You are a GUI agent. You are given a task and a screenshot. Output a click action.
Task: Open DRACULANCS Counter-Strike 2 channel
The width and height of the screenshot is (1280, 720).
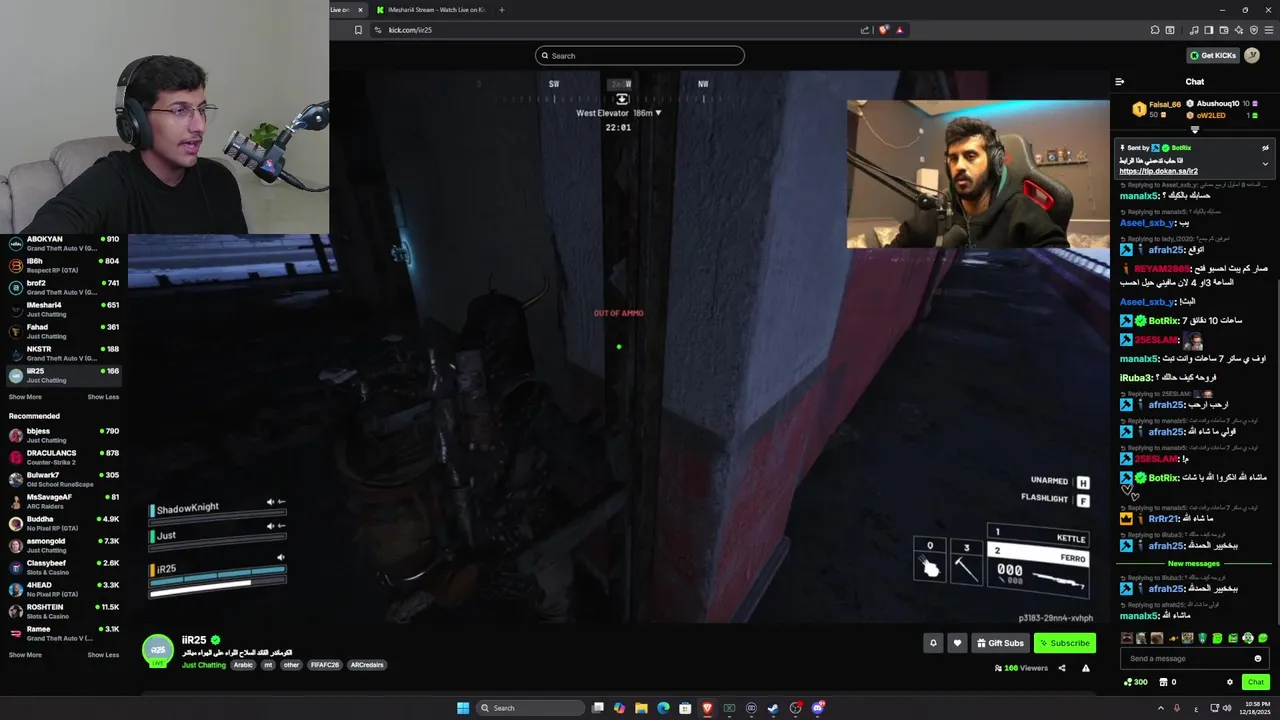[x=63, y=457]
